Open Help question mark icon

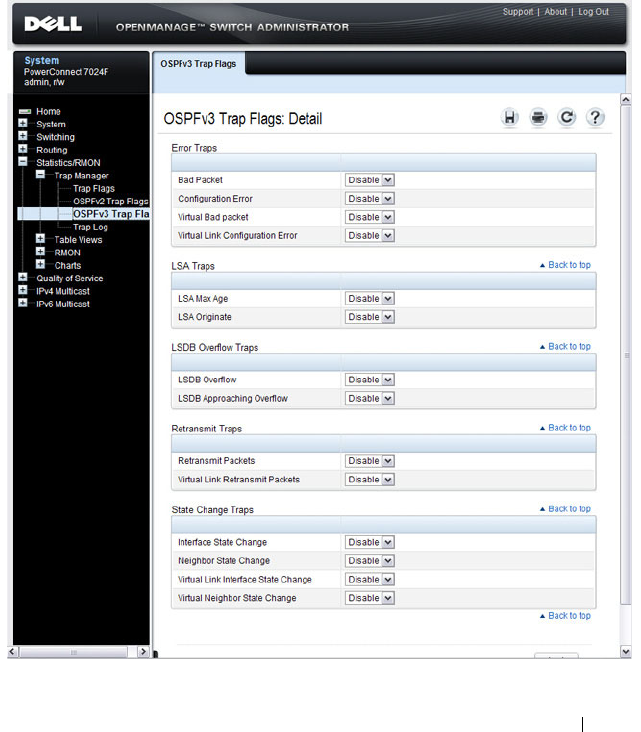[x=595, y=118]
